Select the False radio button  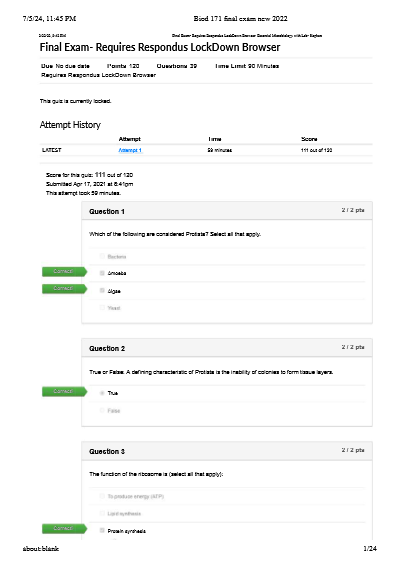click(102, 410)
